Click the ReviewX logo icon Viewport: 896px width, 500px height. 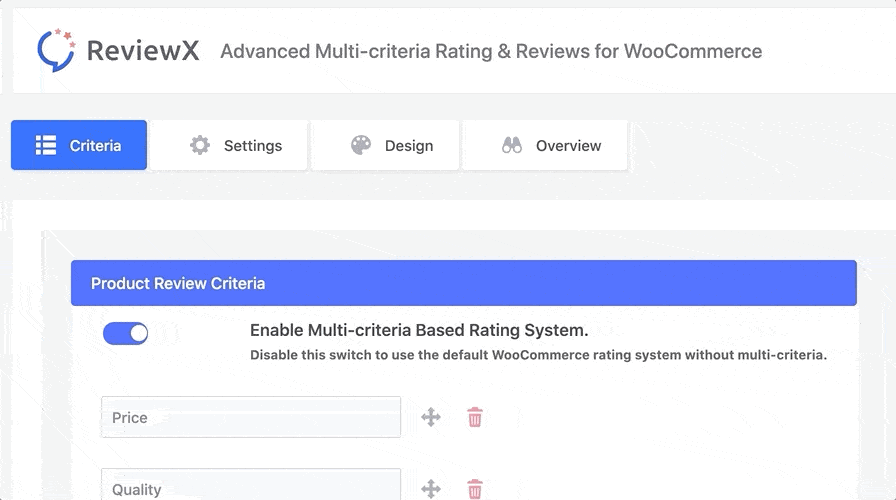tap(56, 50)
